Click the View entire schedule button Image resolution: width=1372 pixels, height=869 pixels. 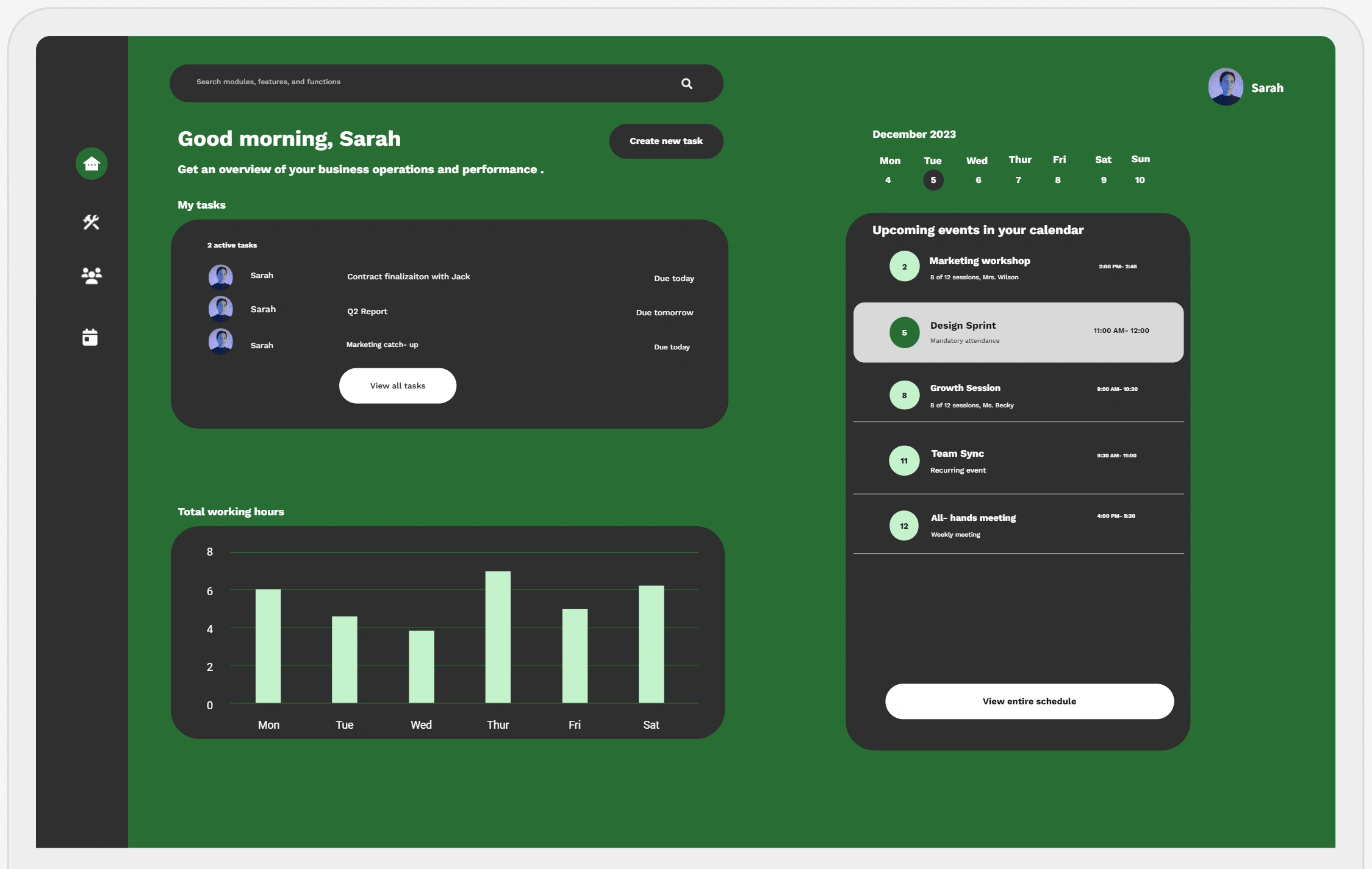1029,701
